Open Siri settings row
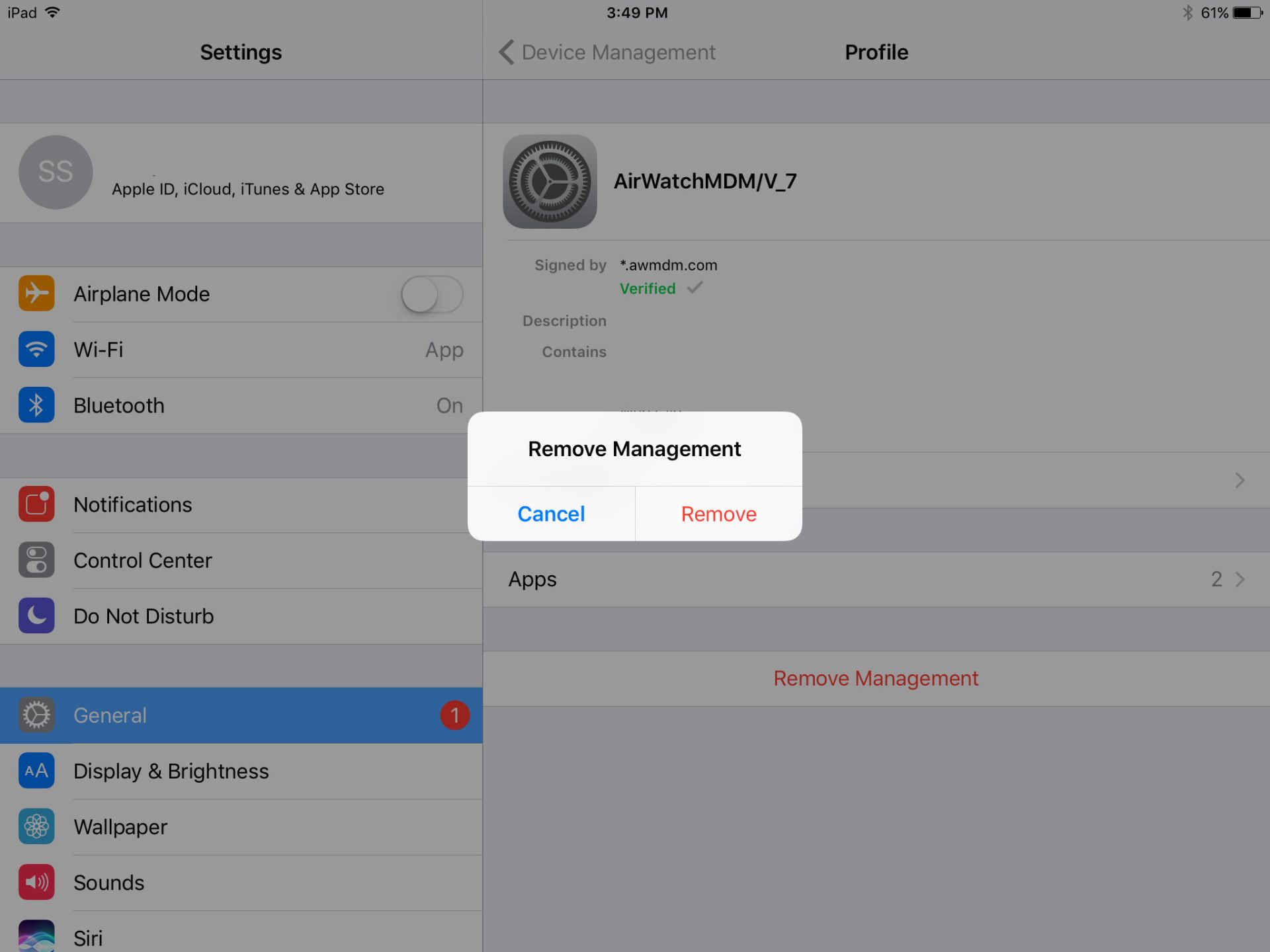This screenshot has width=1270, height=952. pyautogui.click(x=241, y=932)
